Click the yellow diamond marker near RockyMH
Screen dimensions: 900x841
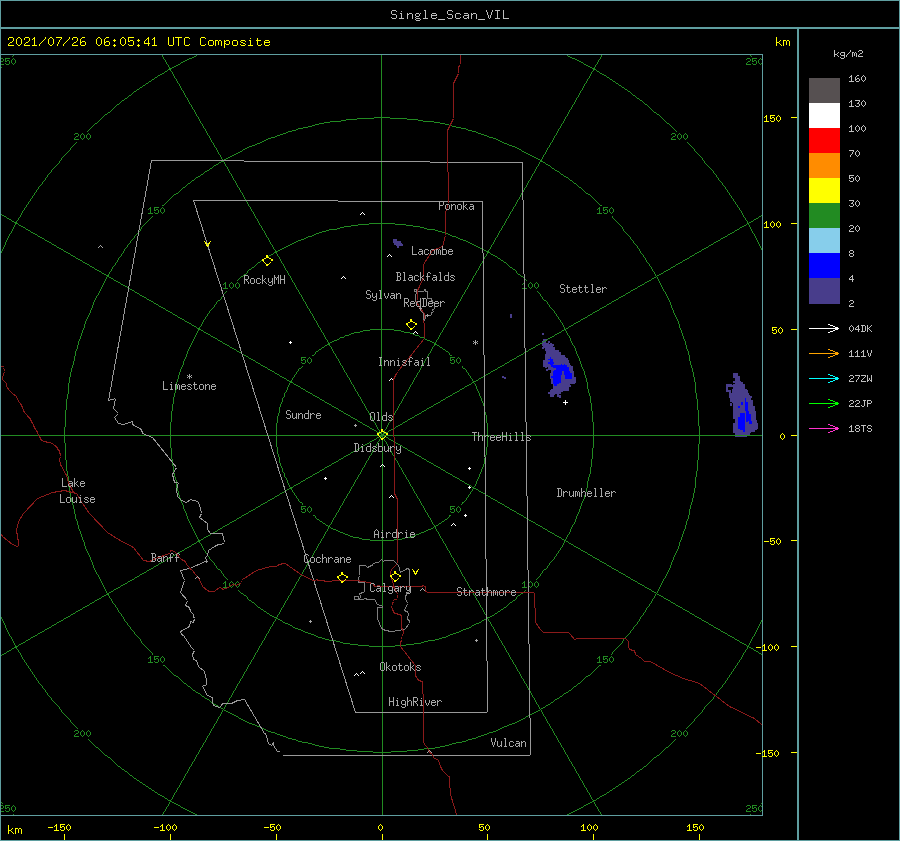(267, 261)
